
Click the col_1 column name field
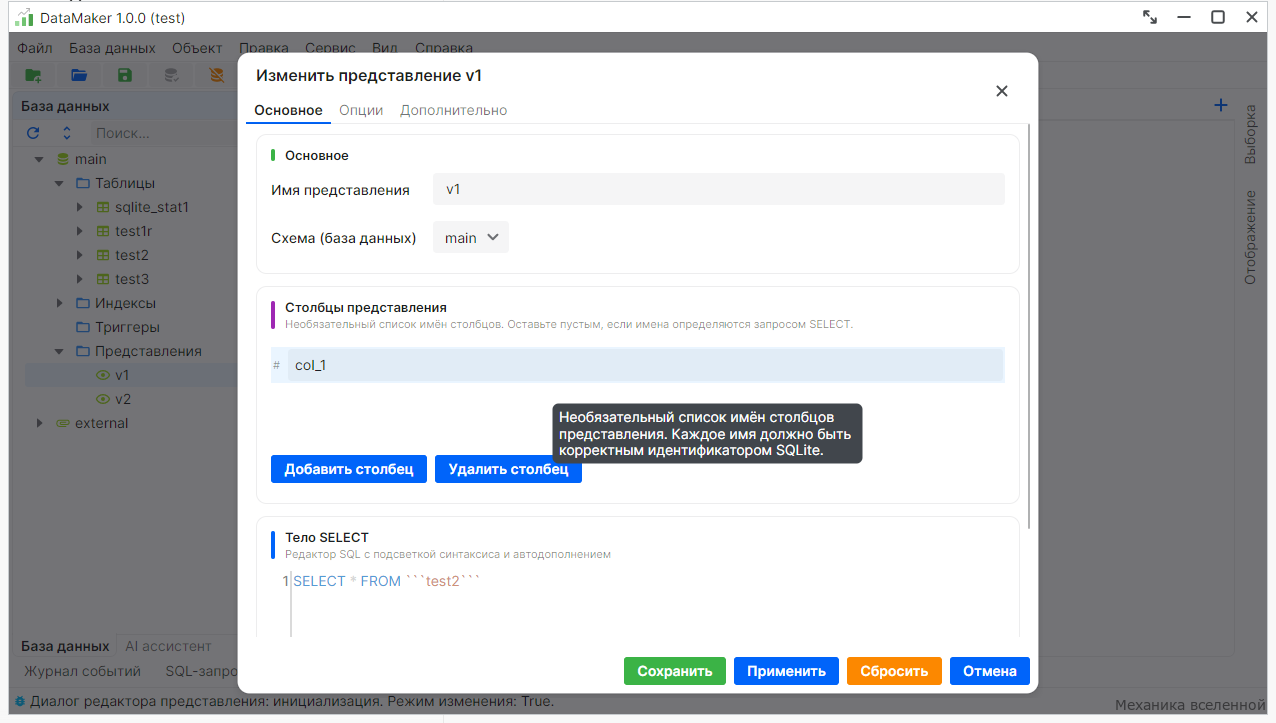pos(645,365)
